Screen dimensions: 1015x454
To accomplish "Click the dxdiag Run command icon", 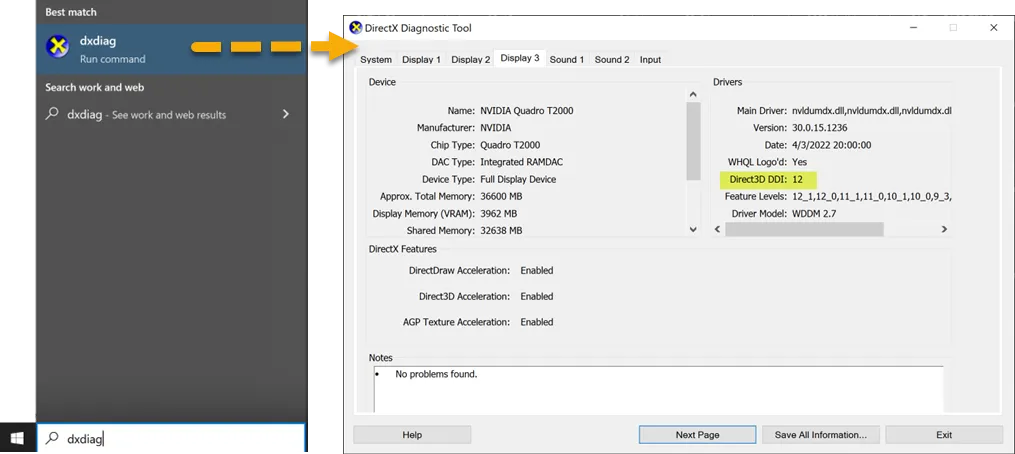I will [x=58, y=49].
